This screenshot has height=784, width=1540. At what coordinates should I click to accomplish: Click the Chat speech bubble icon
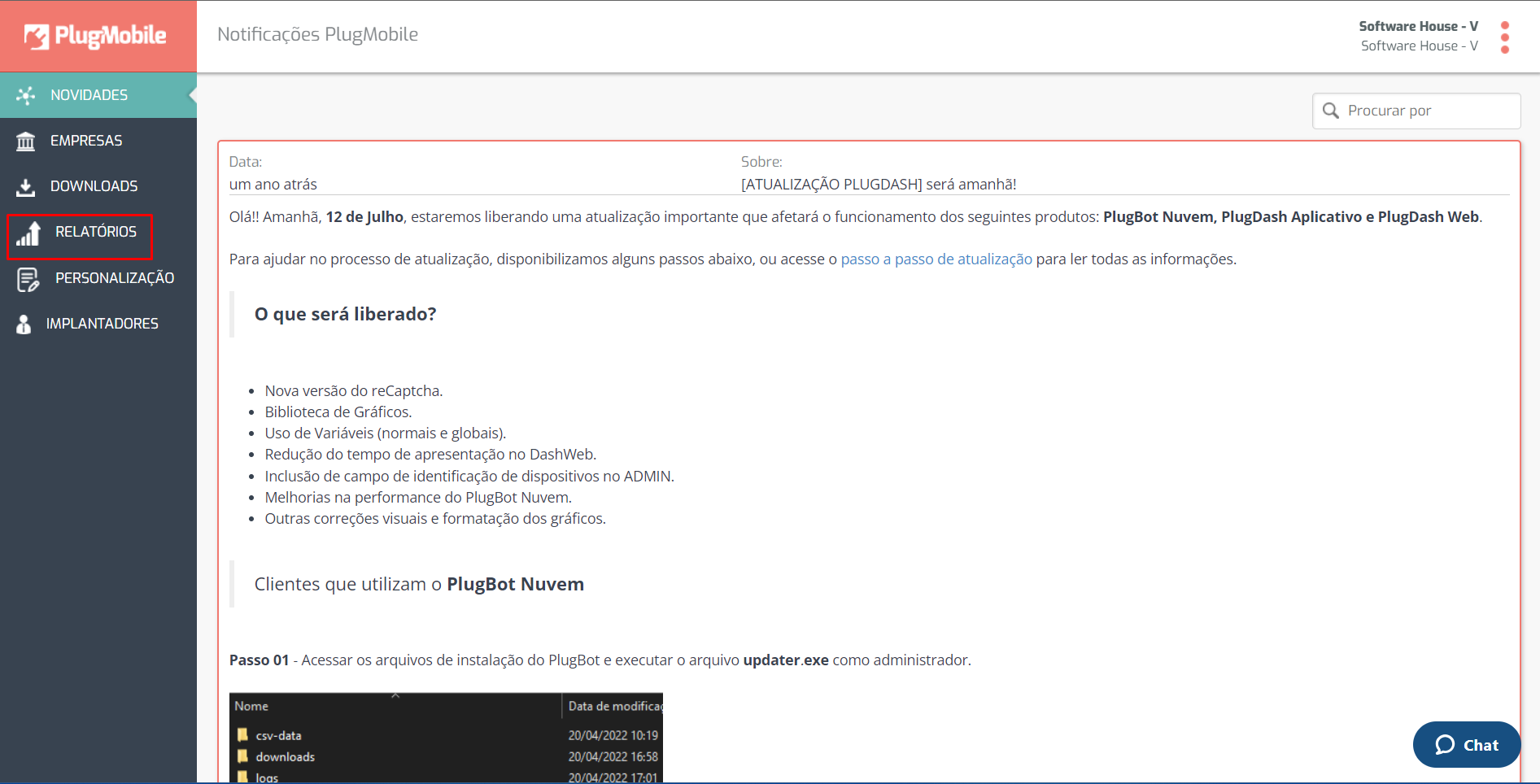[x=1445, y=745]
